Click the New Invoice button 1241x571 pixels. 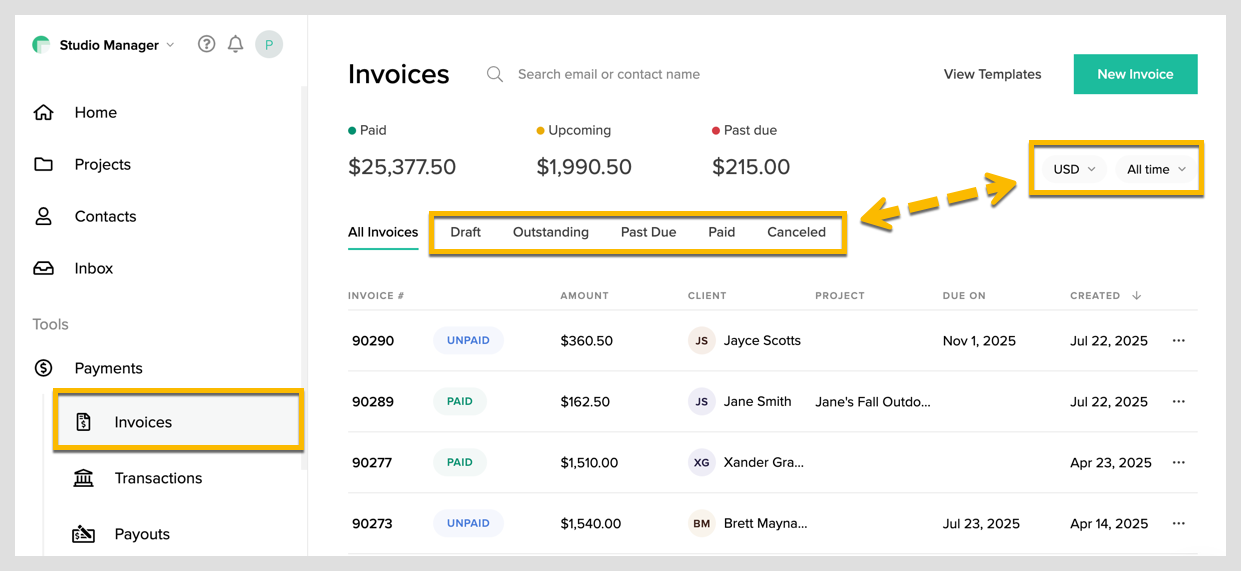coord(1135,74)
